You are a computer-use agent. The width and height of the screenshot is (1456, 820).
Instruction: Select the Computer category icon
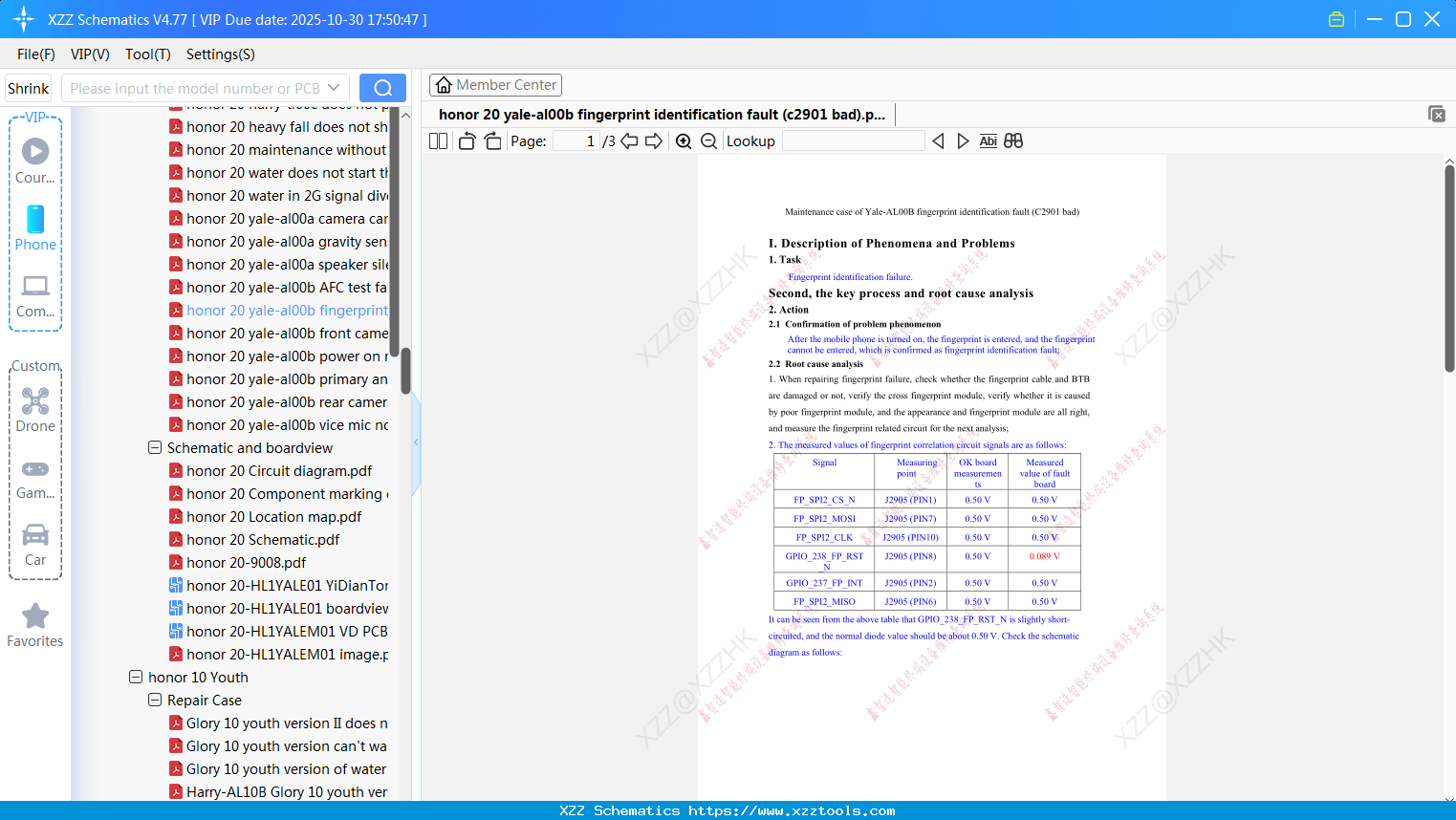[35, 295]
